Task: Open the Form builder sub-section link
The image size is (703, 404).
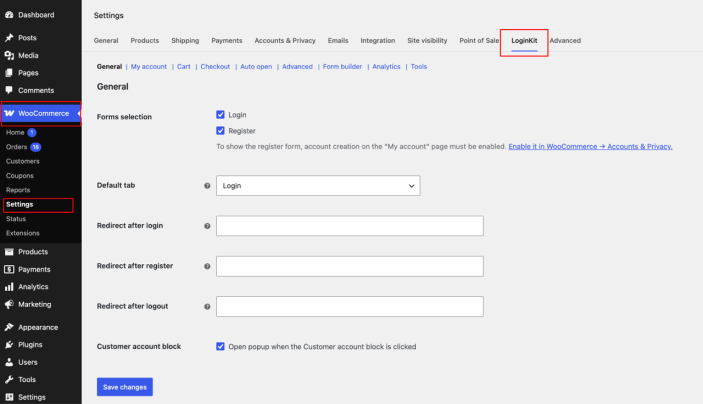Action: tap(343, 66)
